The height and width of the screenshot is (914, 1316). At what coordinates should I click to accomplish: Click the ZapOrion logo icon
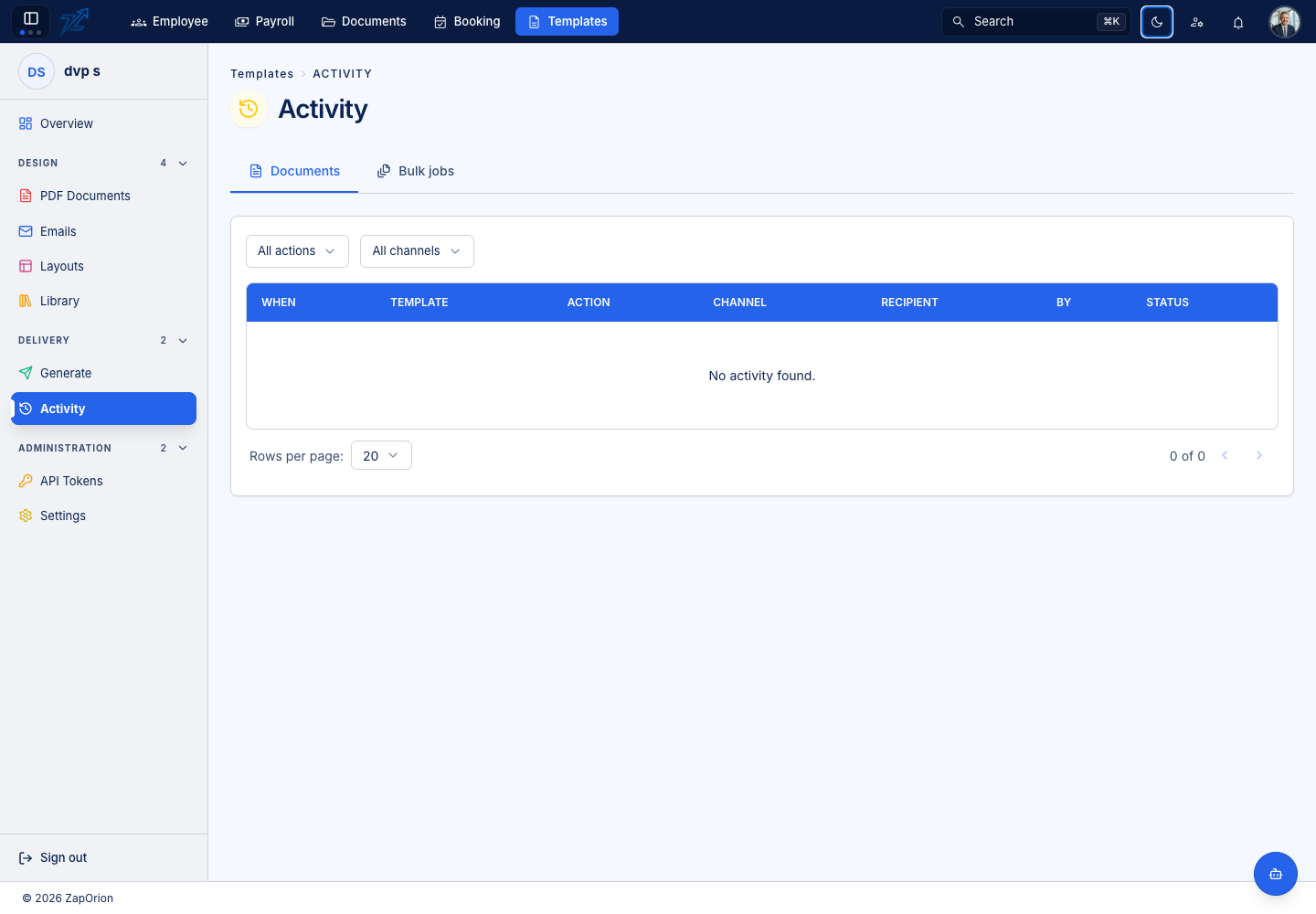[74, 21]
